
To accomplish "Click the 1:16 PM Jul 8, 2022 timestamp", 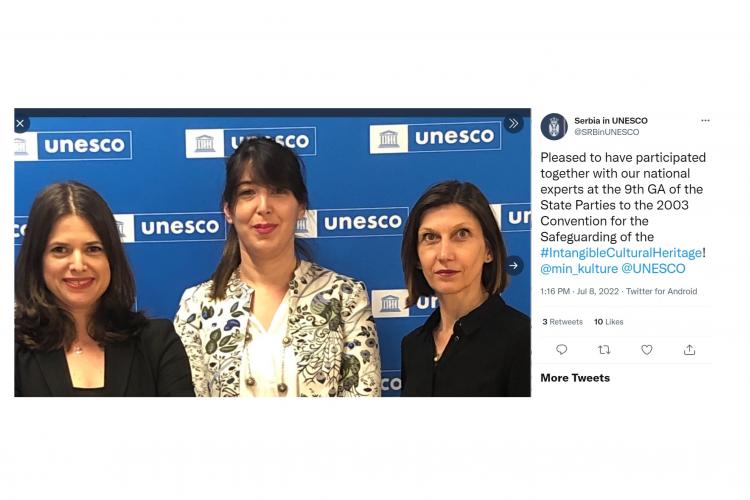I will click(x=580, y=291).
